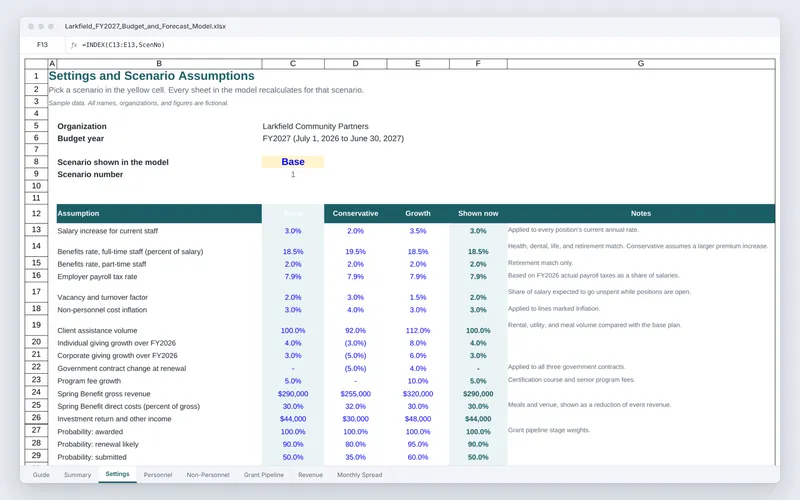Select the Settings sheet tab
This screenshot has width=800, height=500.
117,474
